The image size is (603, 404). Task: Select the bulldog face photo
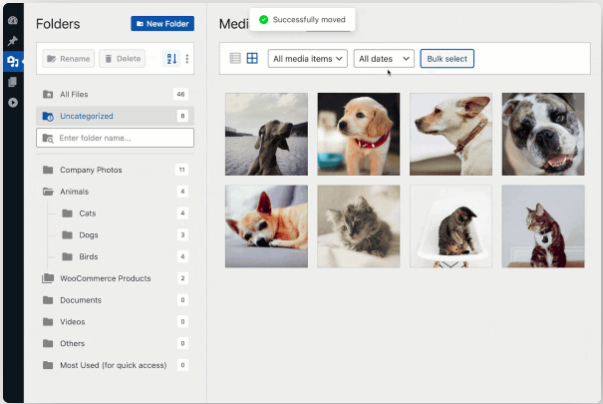click(543, 134)
